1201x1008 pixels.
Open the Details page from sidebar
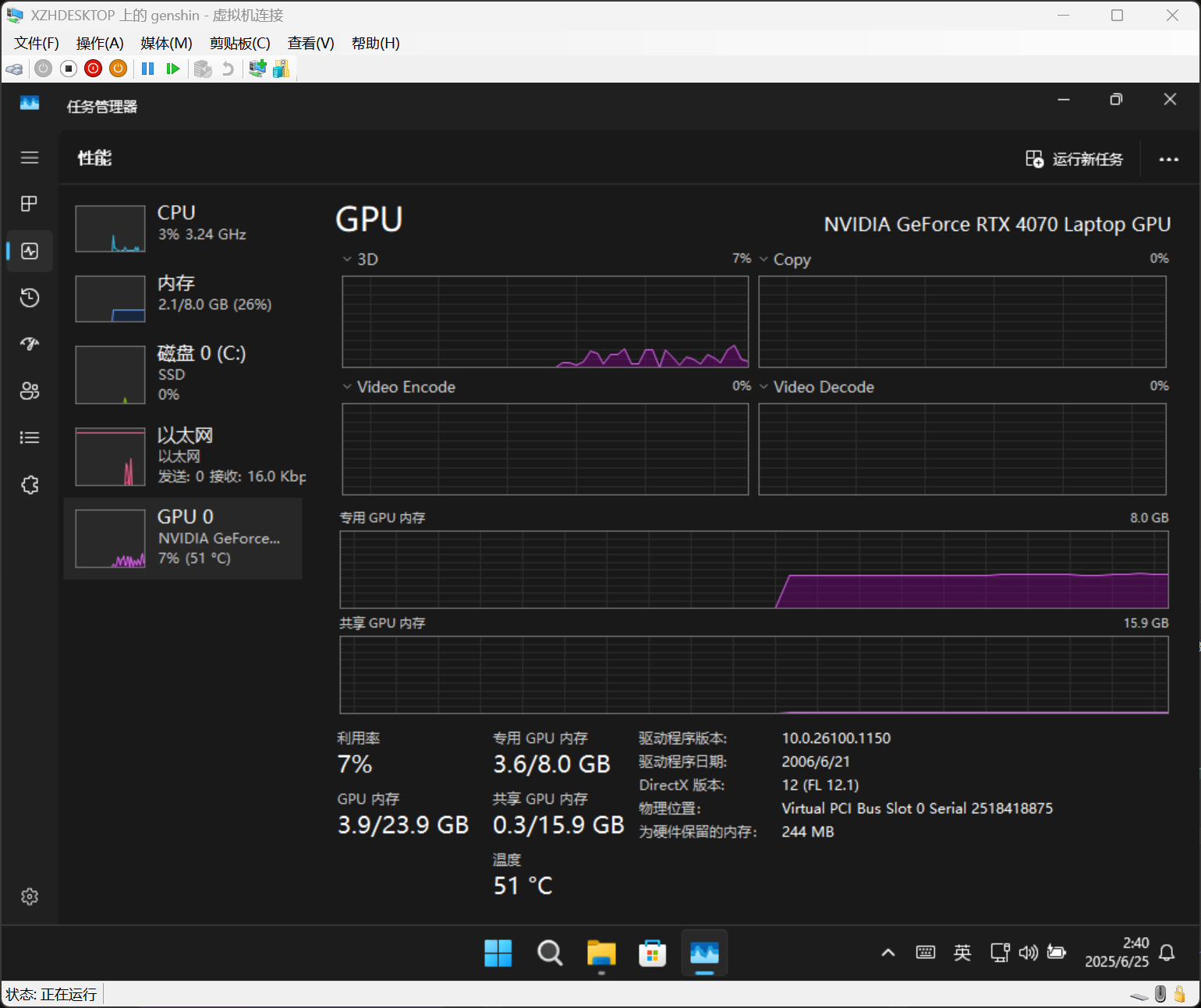[30, 438]
